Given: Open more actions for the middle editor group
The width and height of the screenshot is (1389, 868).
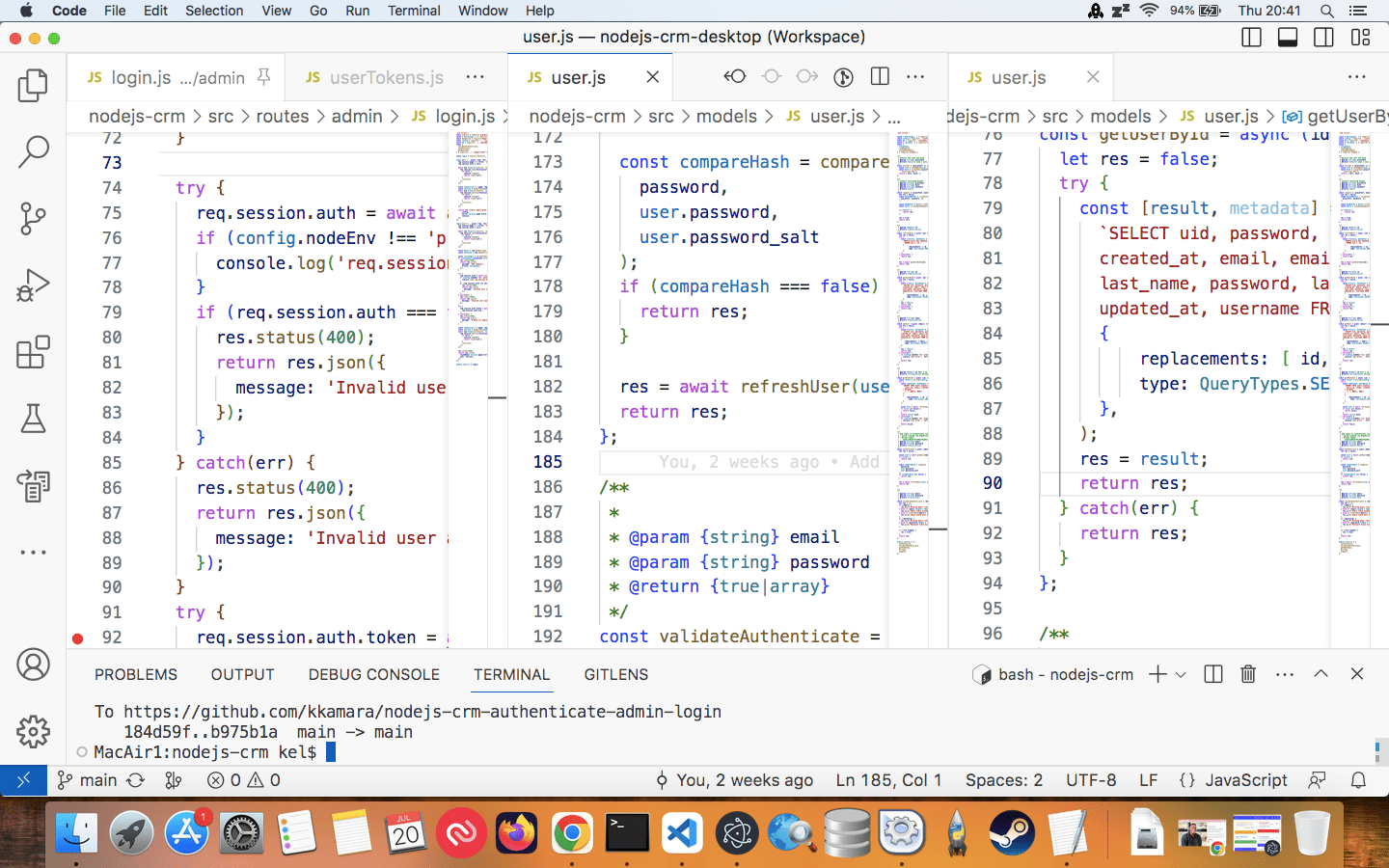Looking at the screenshot, I should [915, 77].
